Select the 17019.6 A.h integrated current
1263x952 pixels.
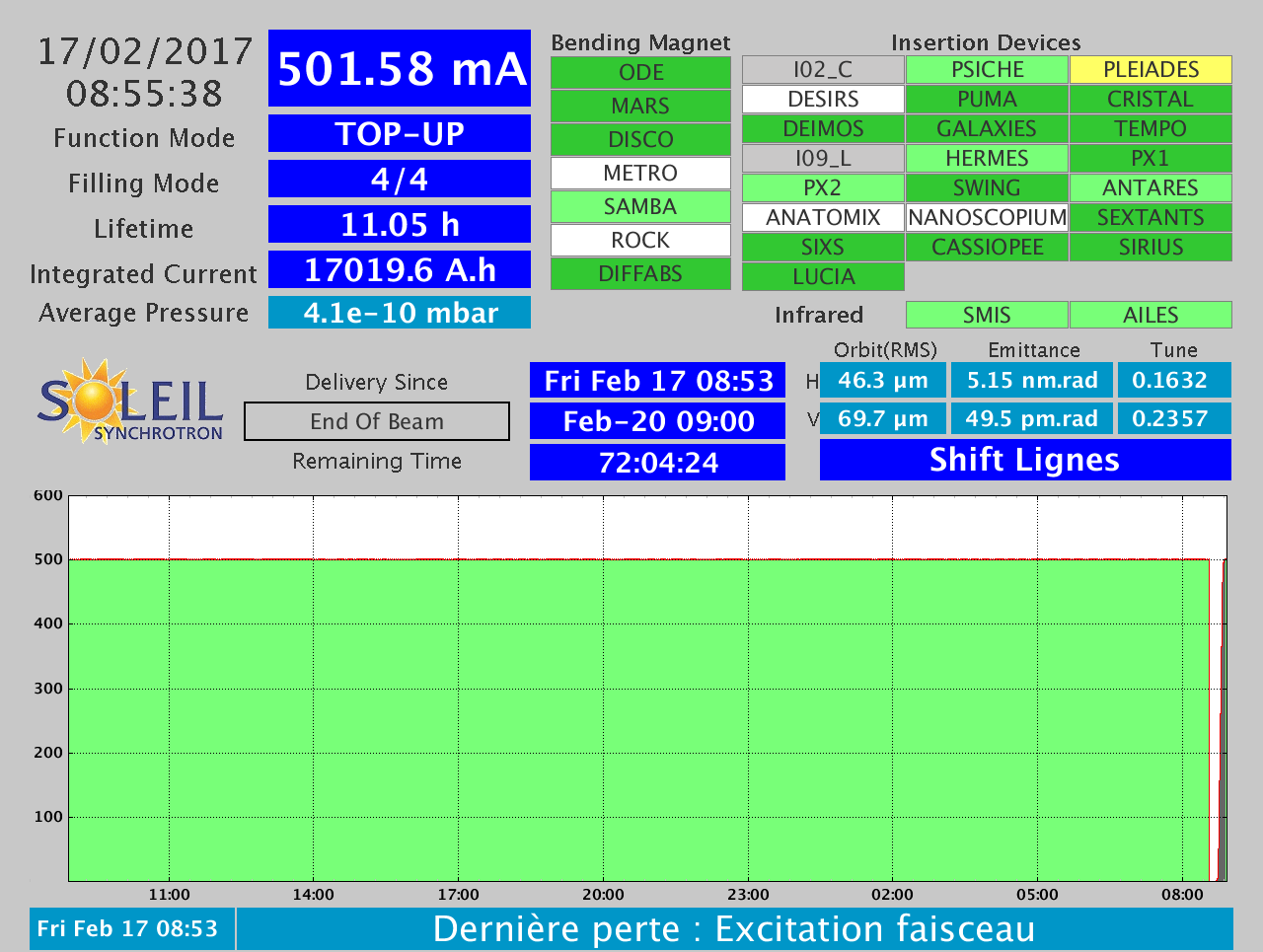(x=400, y=269)
